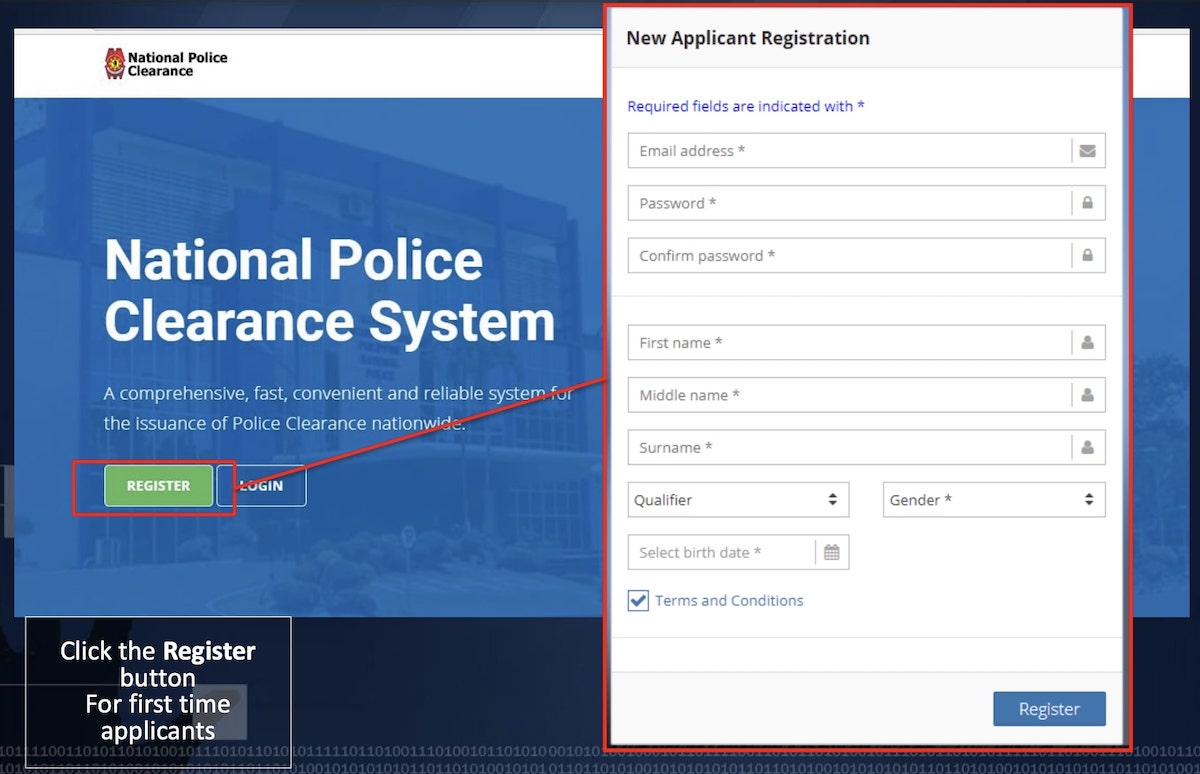Click the blue Register button in dialog
The image size is (1200, 774).
tap(1049, 708)
